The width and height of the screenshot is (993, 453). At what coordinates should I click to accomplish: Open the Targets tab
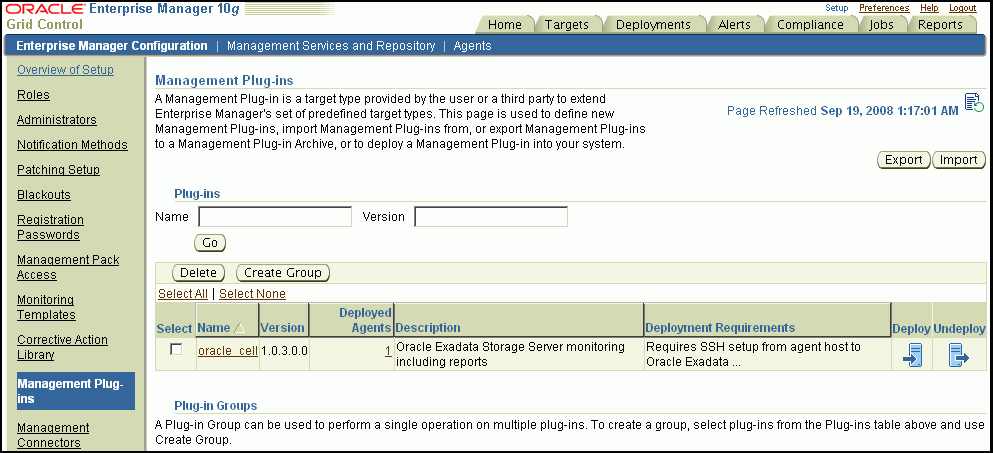tap(566, 24)
